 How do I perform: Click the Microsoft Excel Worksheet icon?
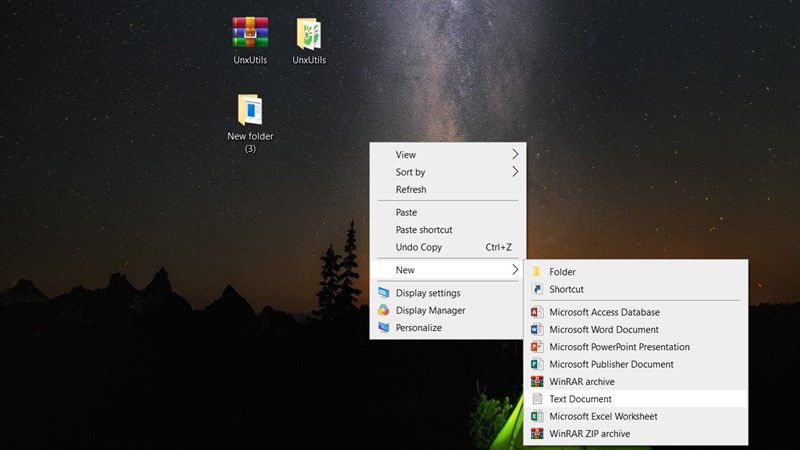(537, 416)
